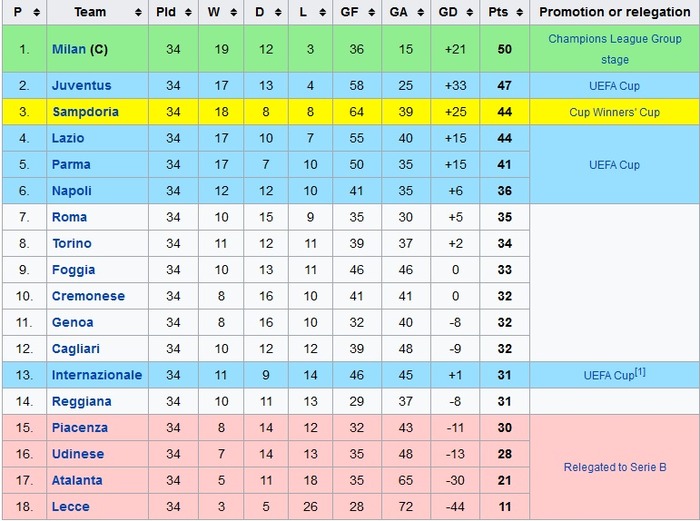Open the Cremonese team page
The width and height of the screenshot is (700, 521).
coord(88,296)
